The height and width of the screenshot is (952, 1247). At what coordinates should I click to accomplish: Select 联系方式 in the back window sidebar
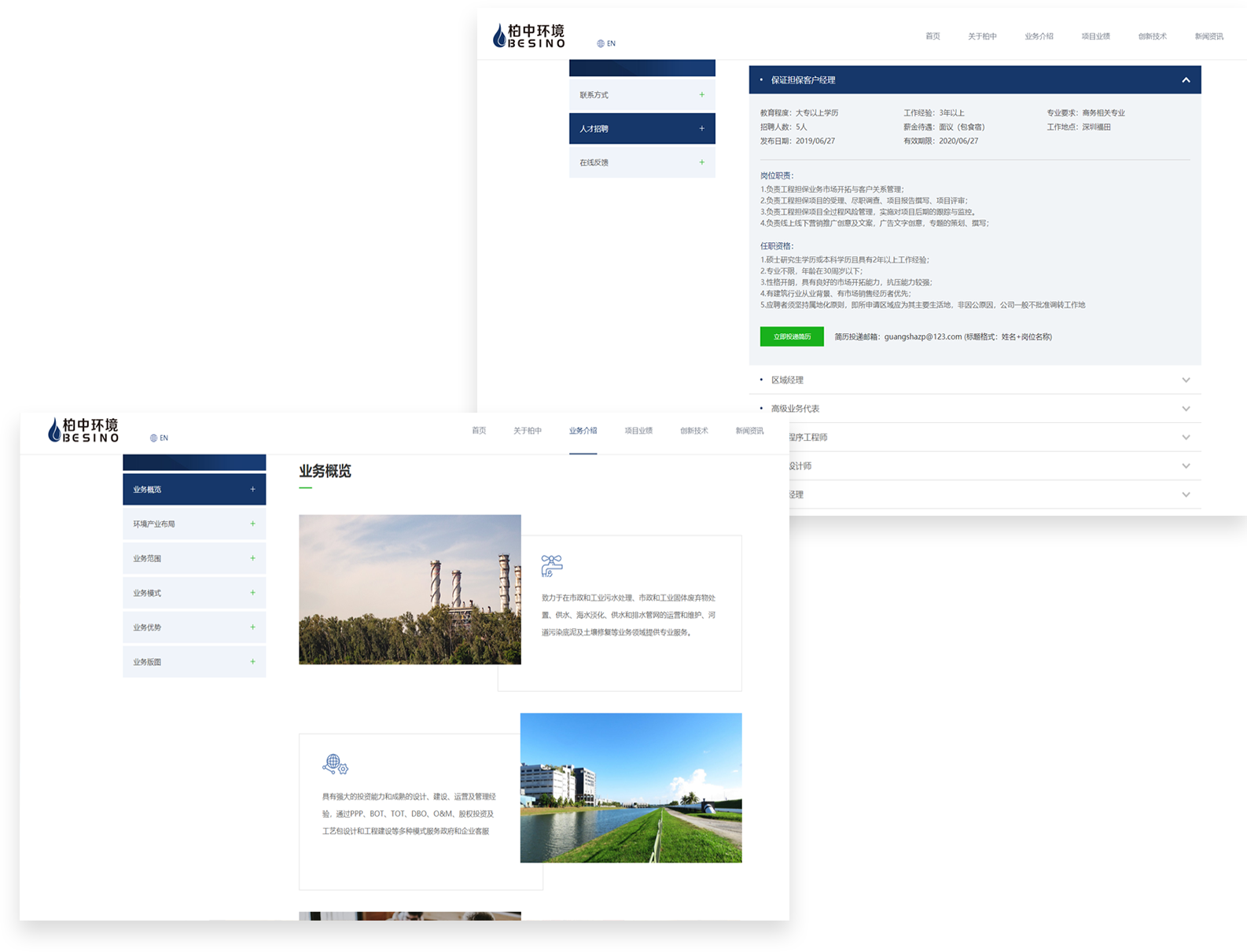coord(642,95)
